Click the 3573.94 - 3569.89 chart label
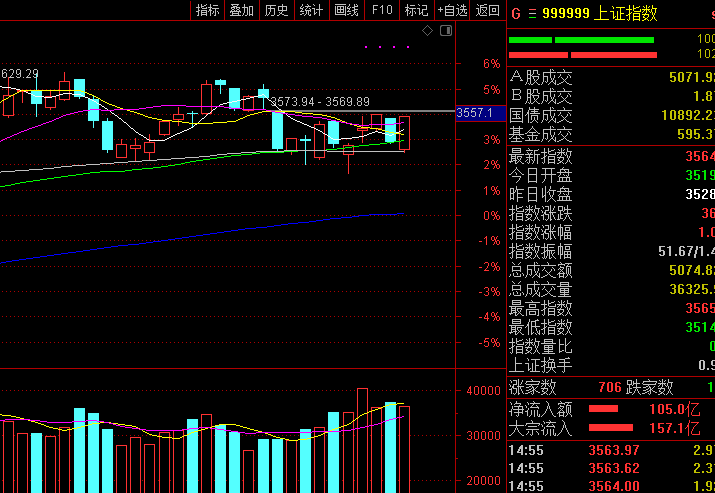The height and width of the screenshot is (493, 715). coord(320,102)
